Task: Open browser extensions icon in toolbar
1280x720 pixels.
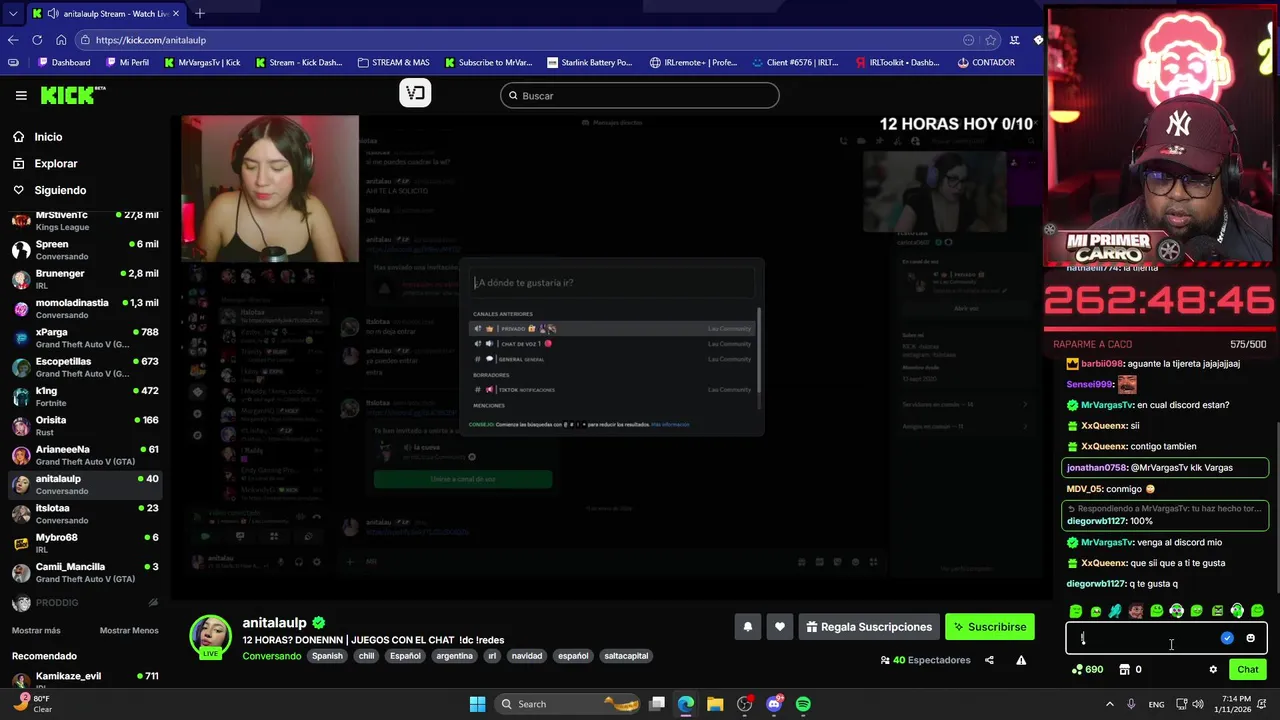Action: (x=1014, y=40)
